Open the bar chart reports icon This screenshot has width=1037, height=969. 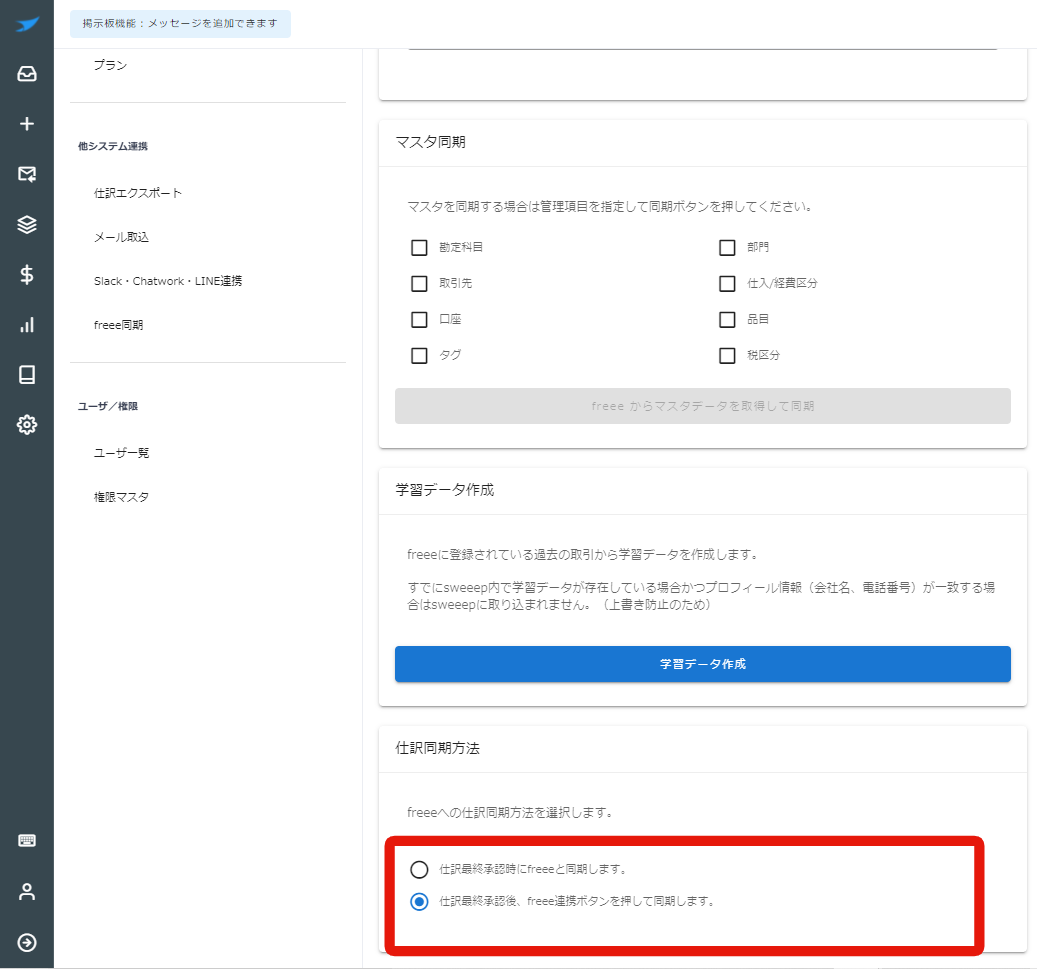27,325
